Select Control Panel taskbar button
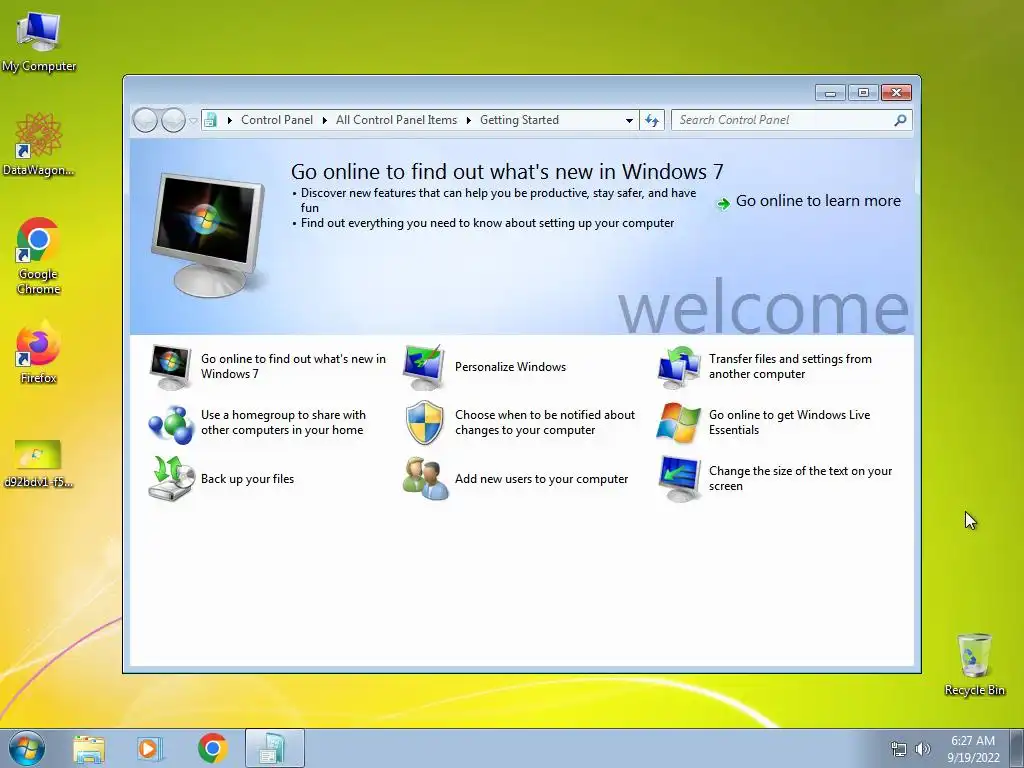The width and height of the screenshot is (1024, 768). point(274,748)
